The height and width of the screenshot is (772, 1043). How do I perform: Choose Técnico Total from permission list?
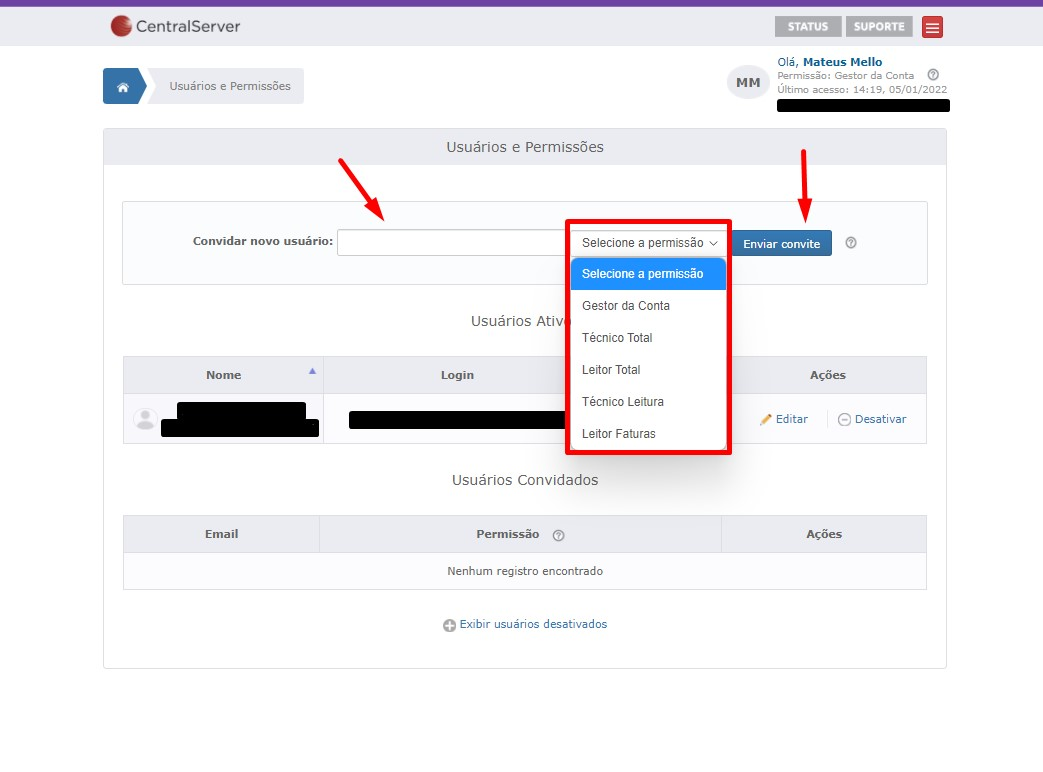point(617,338)
